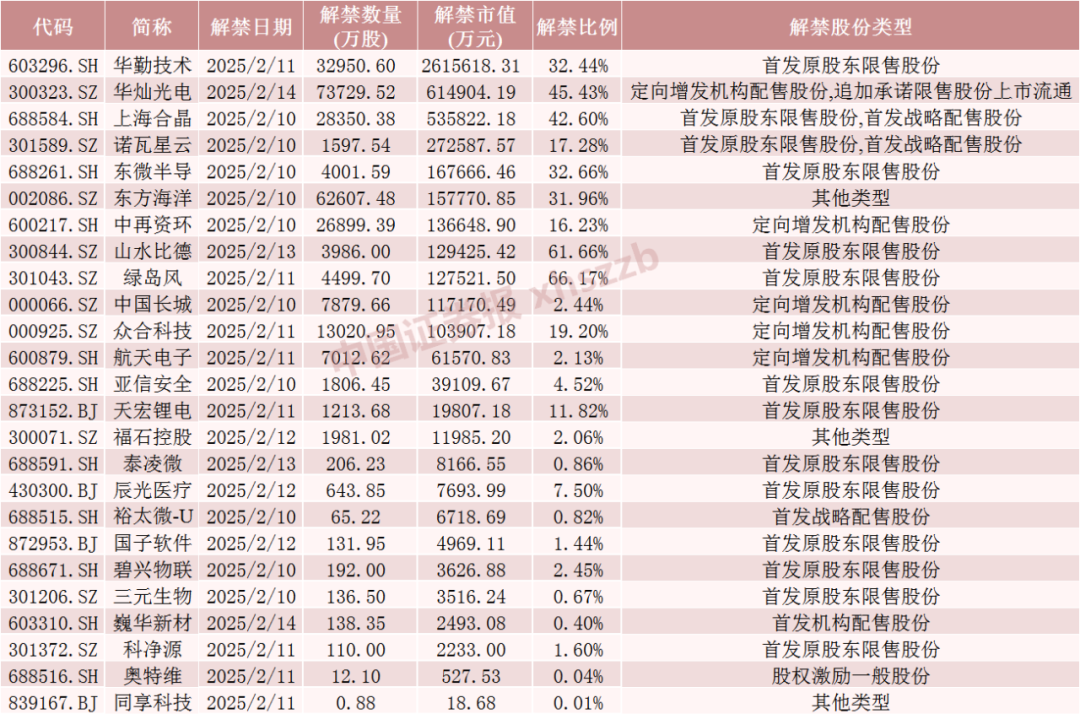
Task: Select the quantity 1806.45
Action: pyautogui.click(x=355, y=385)
